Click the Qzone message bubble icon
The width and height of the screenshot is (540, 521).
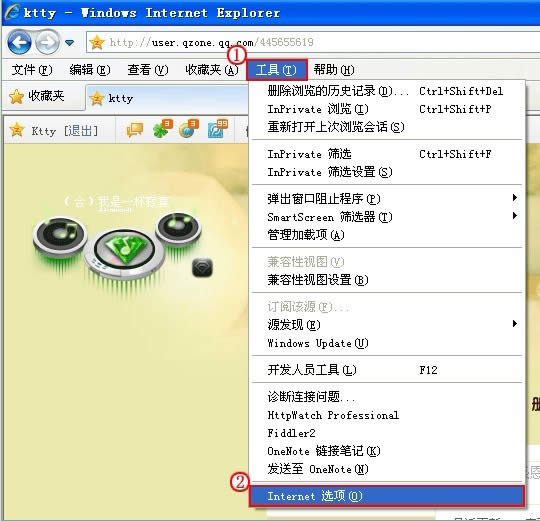135,130
